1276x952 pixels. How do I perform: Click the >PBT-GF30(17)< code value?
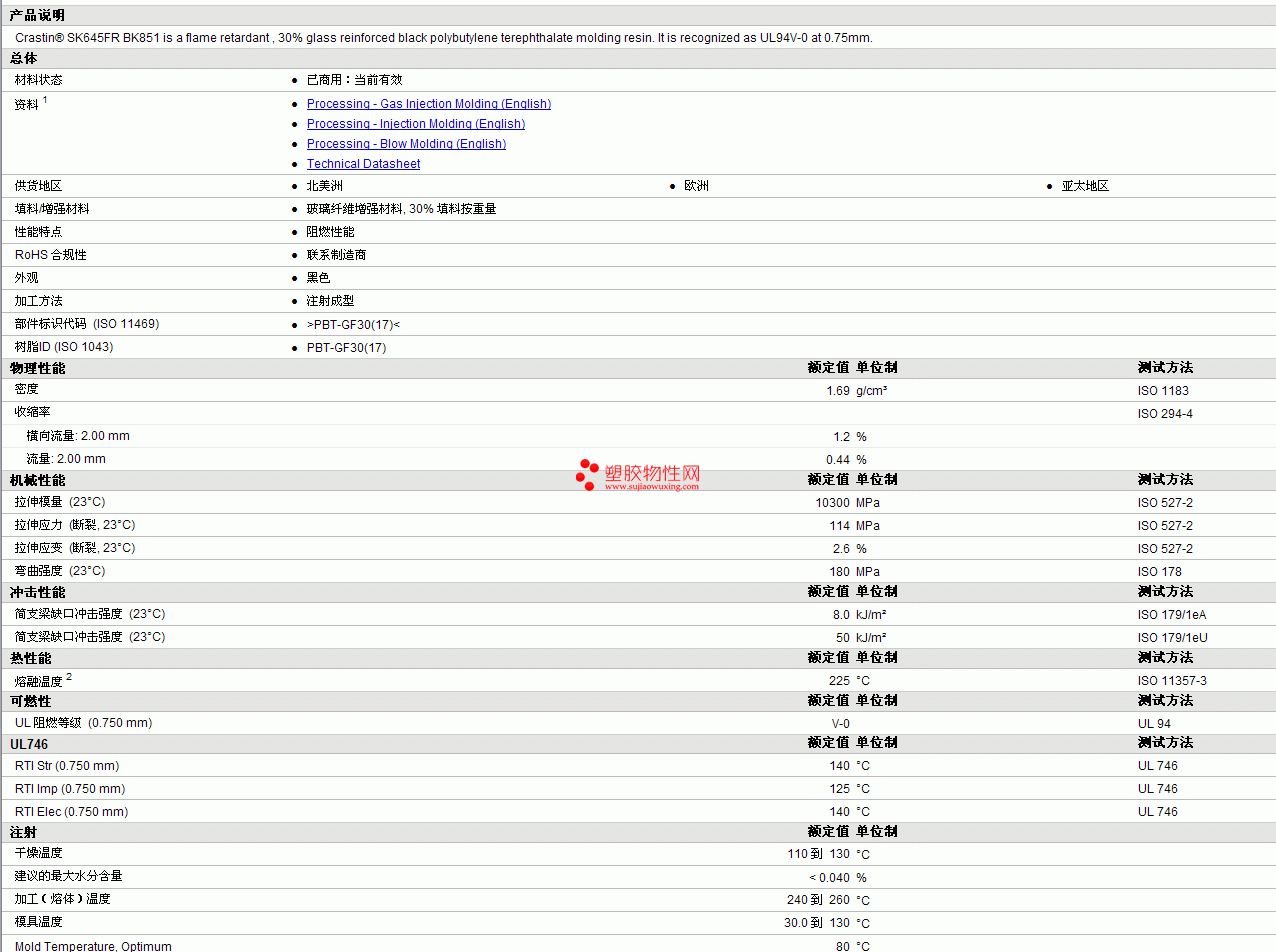[x=353, y=325]
